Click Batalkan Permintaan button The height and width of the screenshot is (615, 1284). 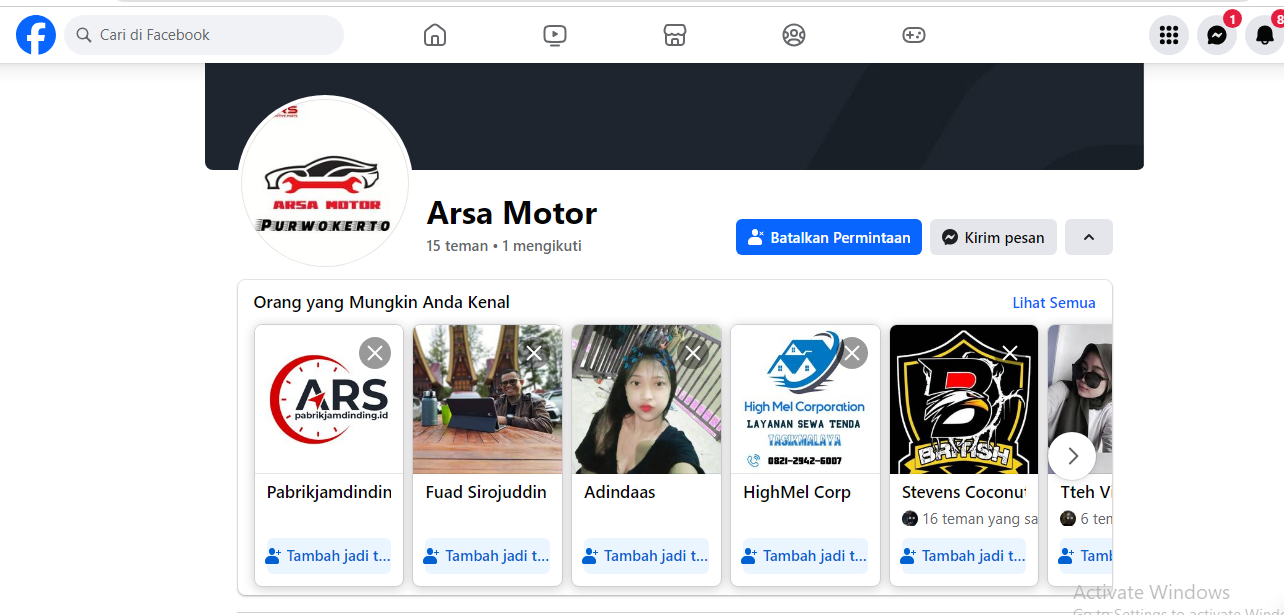(x=829, y=237)
